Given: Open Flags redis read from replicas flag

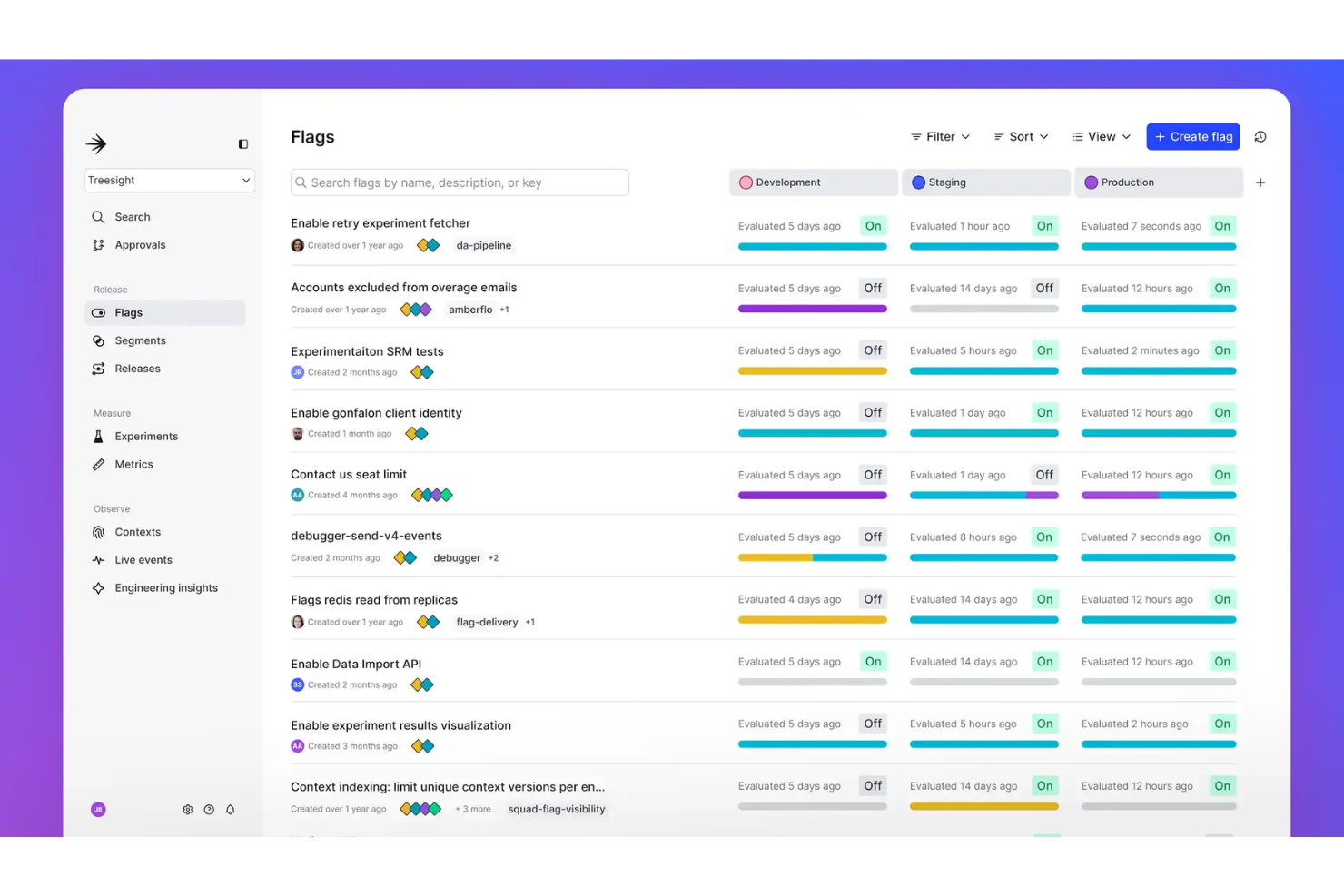Looking at the screenshot, I should click(374, 600).
